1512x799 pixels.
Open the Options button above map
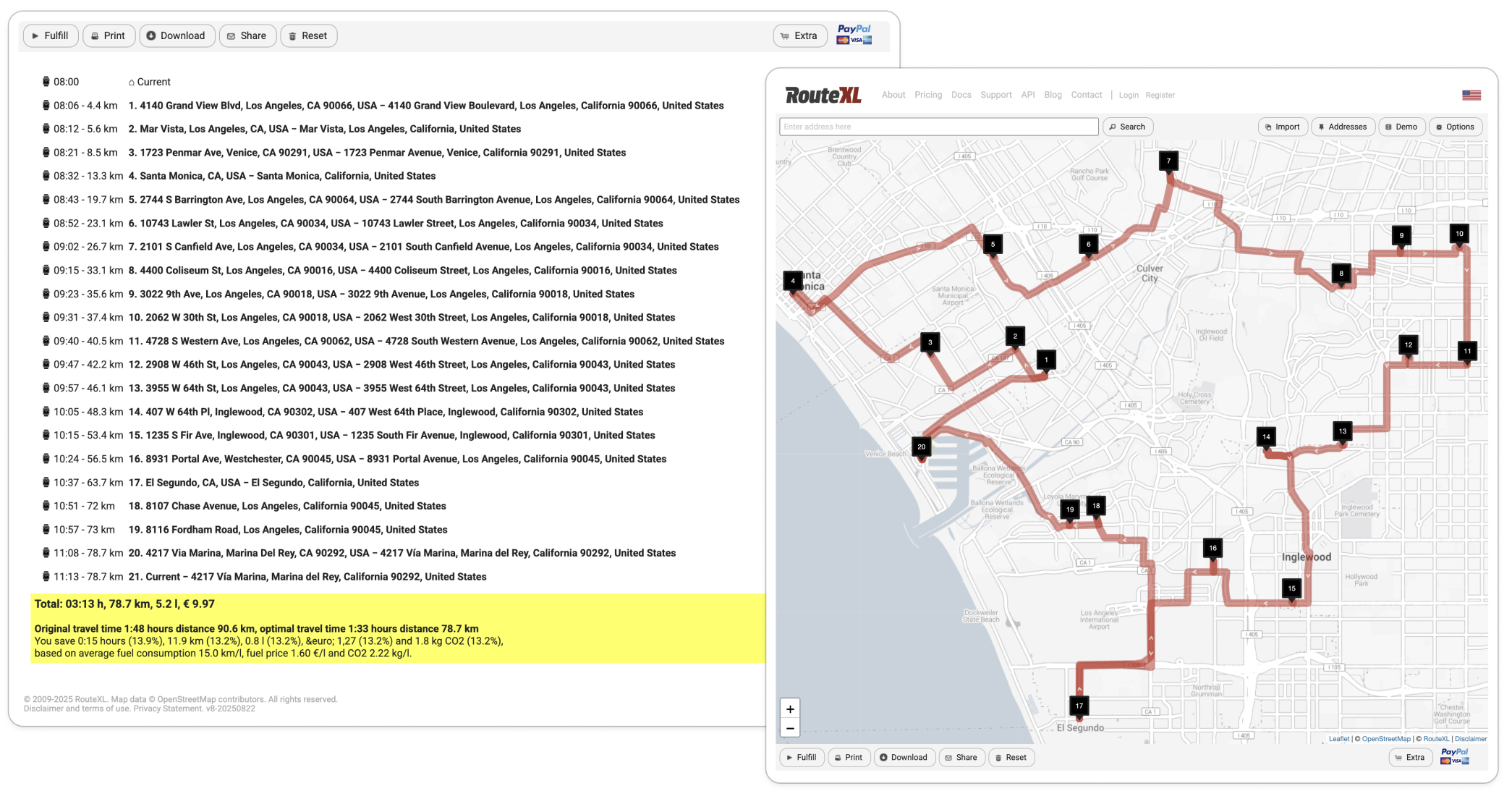coord(1455,127)
